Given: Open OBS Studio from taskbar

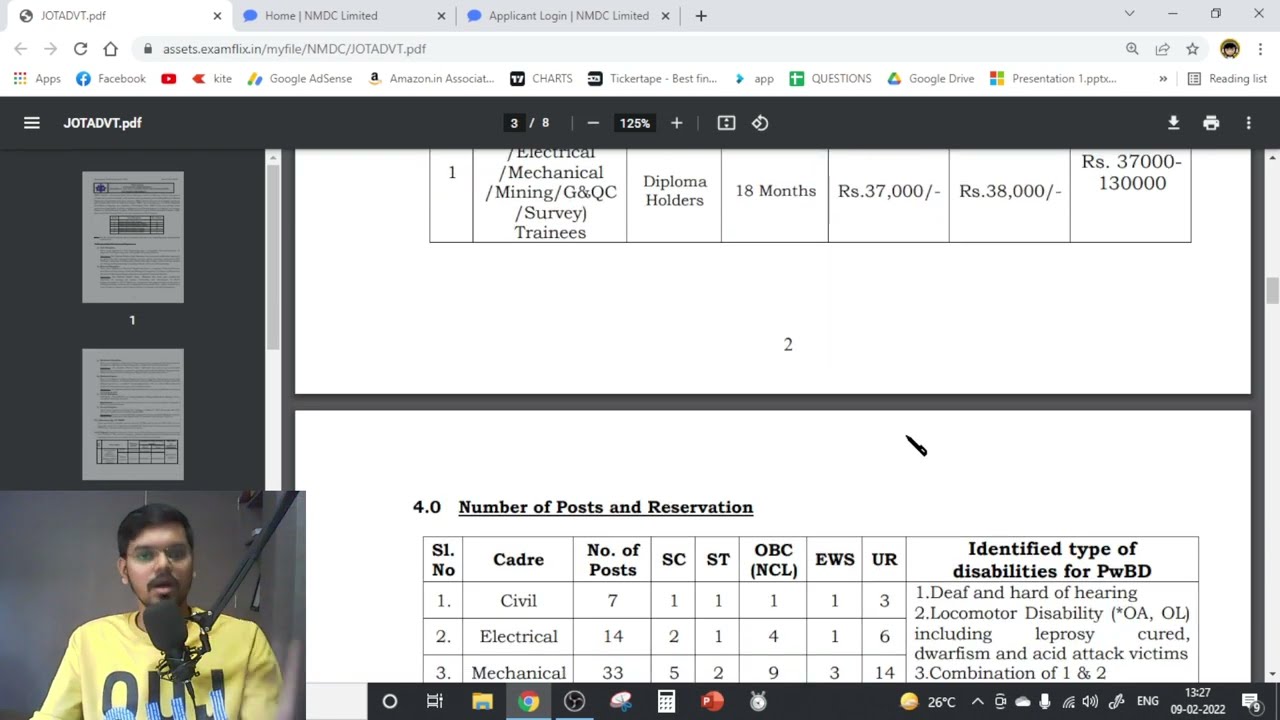Looking at the screenshot, I should [x=574, y=702].
